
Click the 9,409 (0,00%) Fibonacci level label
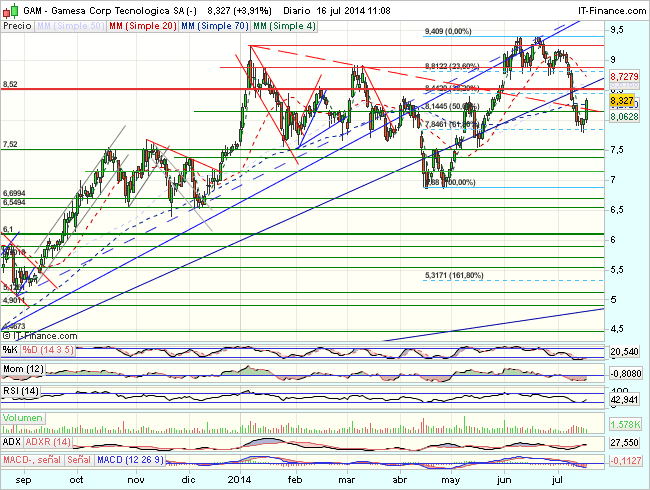(446, 32)
